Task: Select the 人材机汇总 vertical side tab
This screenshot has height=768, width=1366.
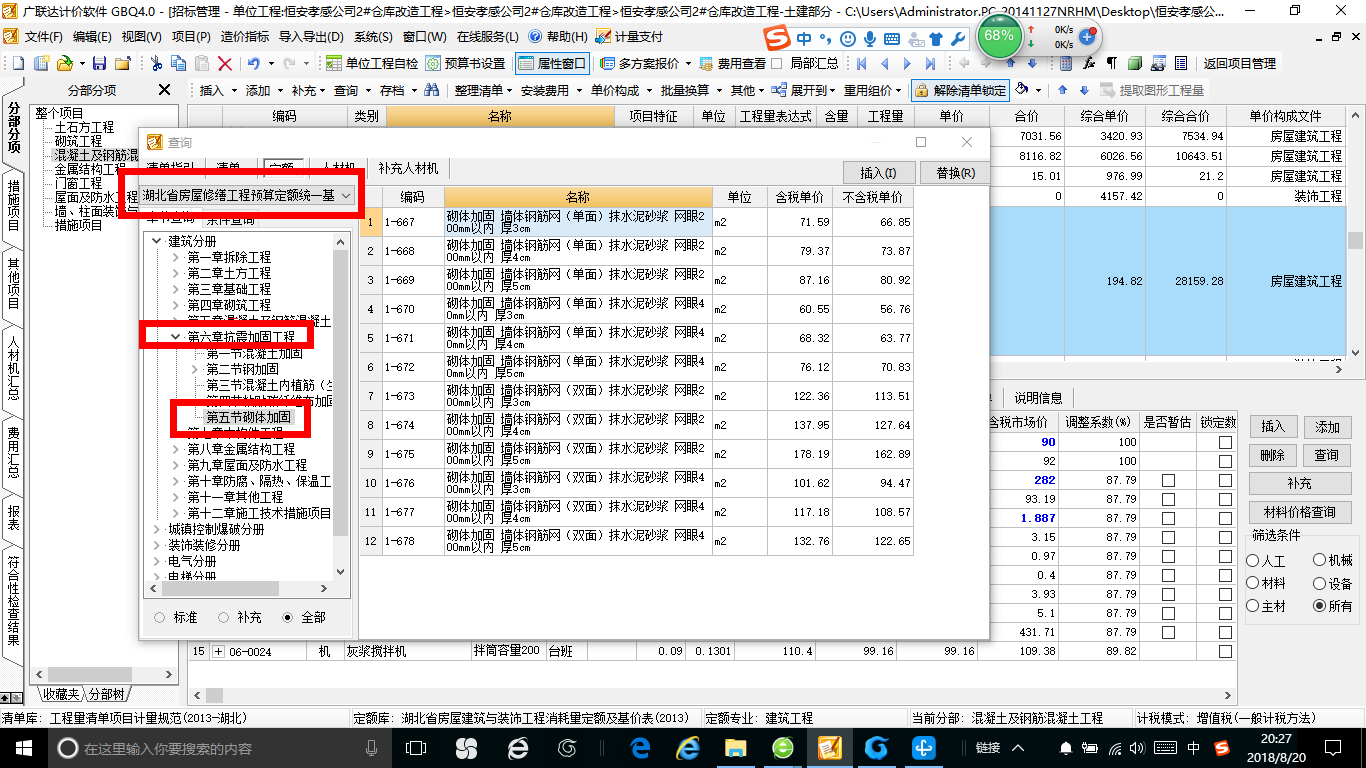Action: (13, 367)
